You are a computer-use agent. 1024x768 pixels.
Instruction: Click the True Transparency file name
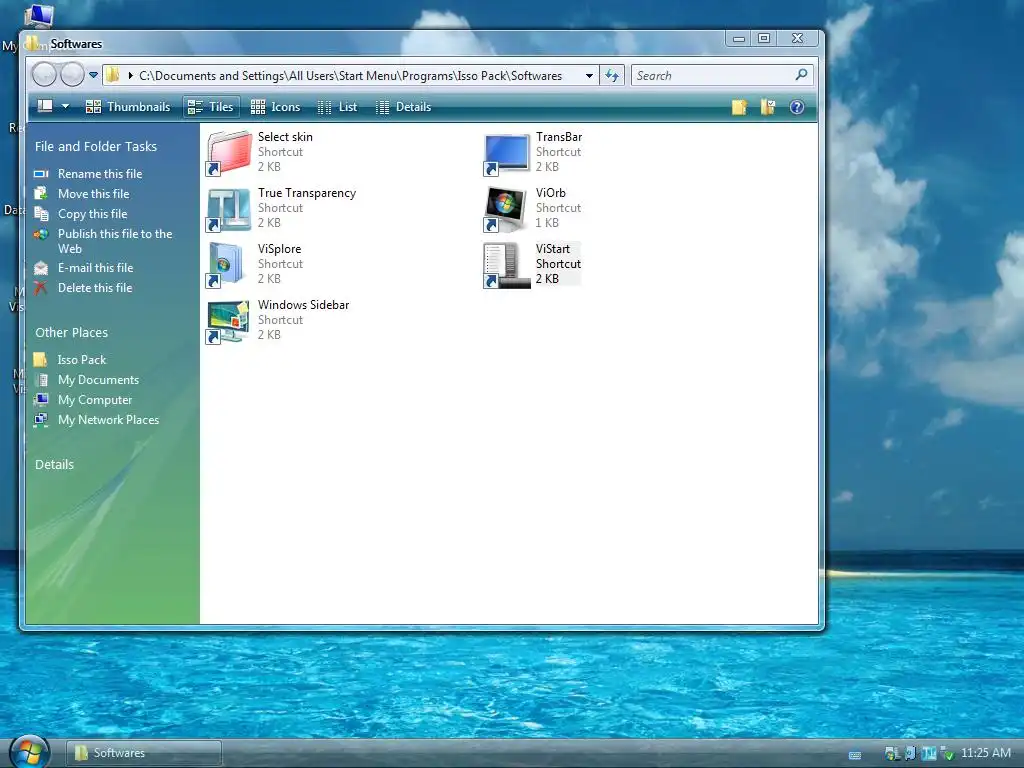coord(307,193)
